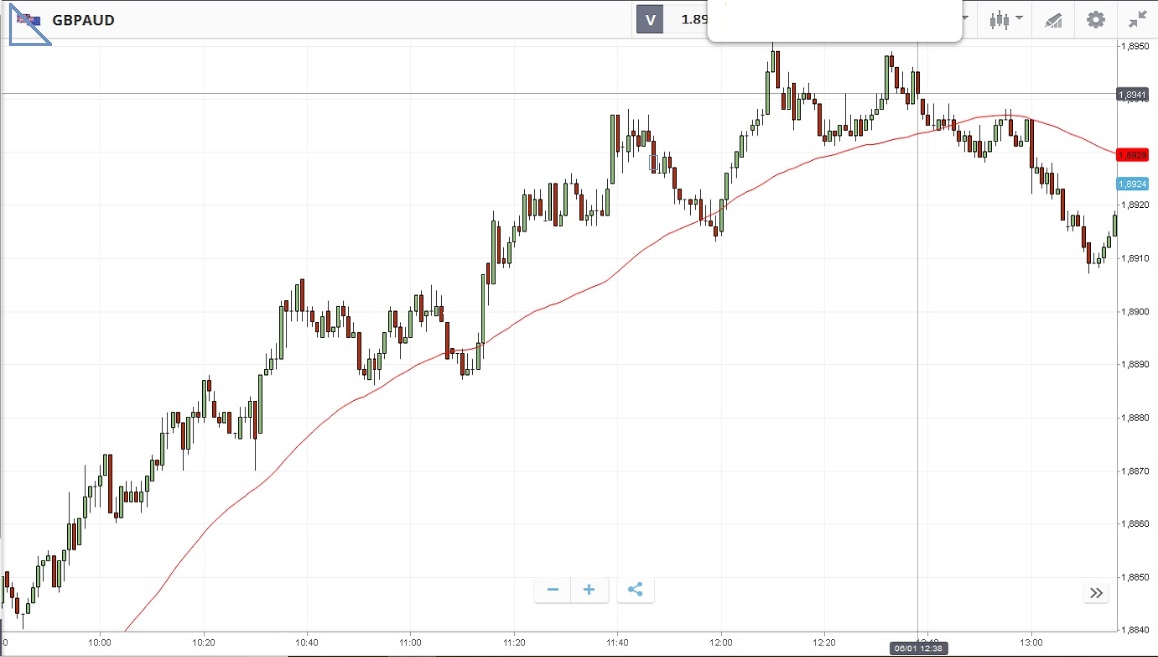Click the 12:00 mark on time axis
The width and height of the screenshot is (1158, 657).
[721, 642]
